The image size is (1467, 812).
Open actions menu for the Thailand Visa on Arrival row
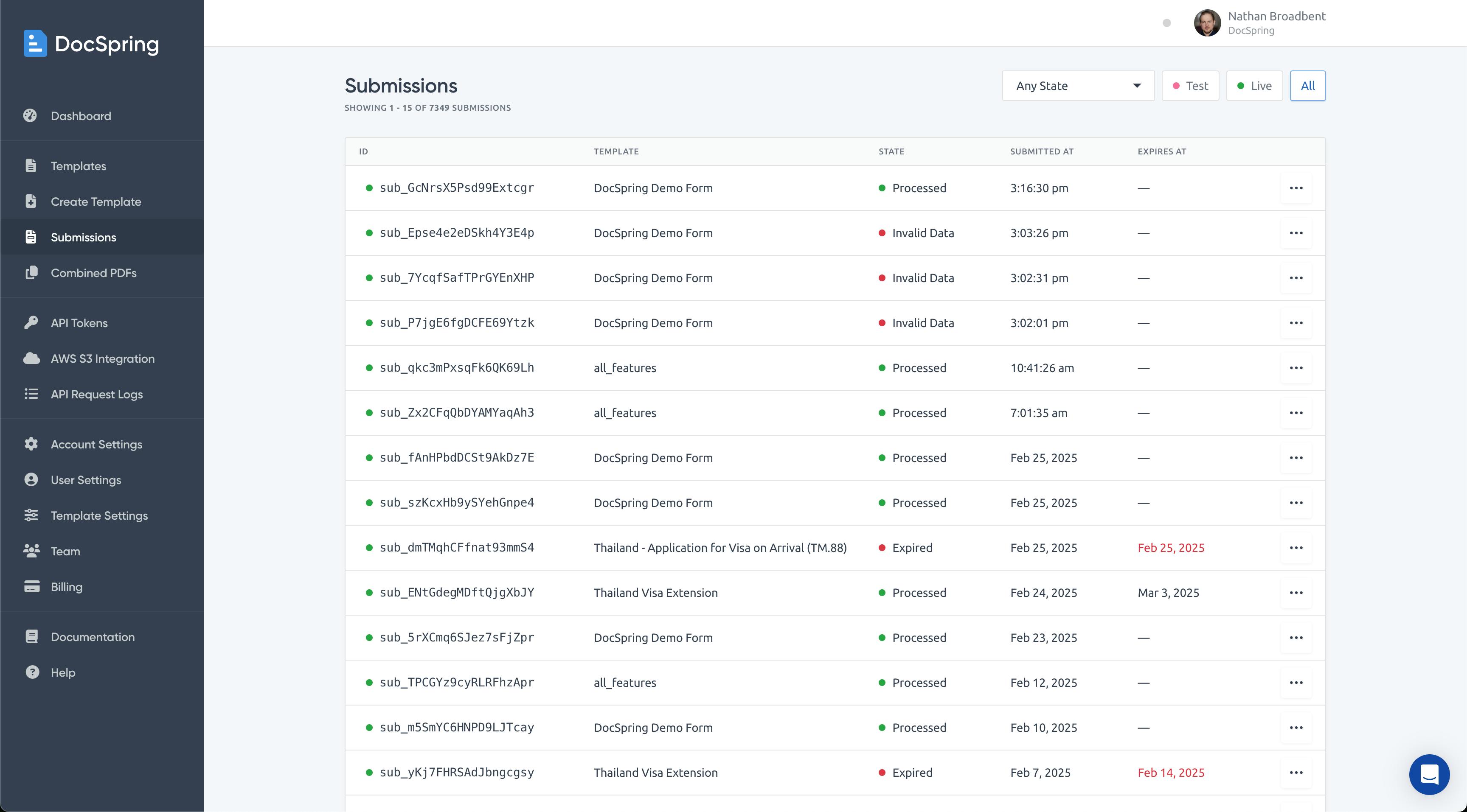click(1296, 547)
